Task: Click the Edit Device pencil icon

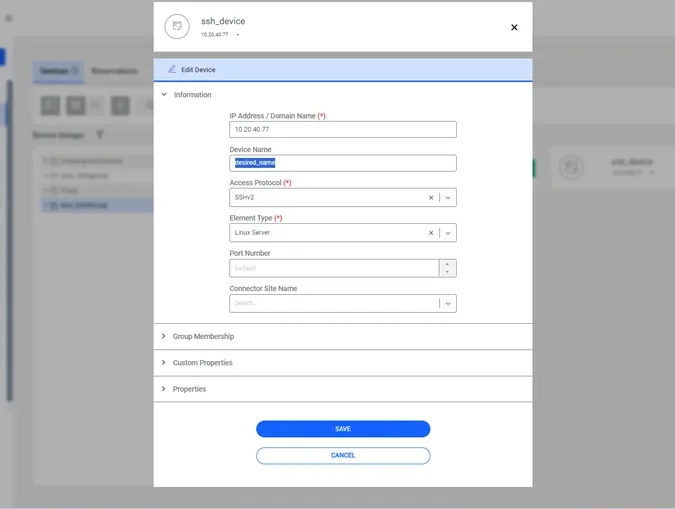Action: [x=172, y=69]
